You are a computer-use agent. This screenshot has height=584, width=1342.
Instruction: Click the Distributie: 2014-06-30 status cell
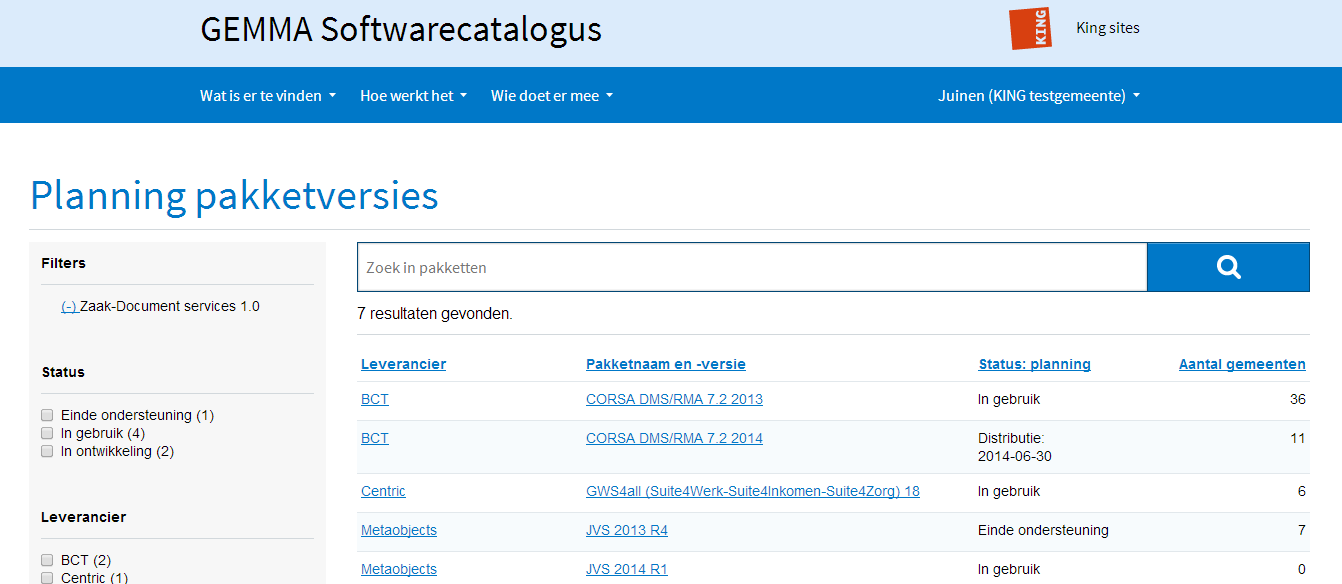pos(1015,447)
